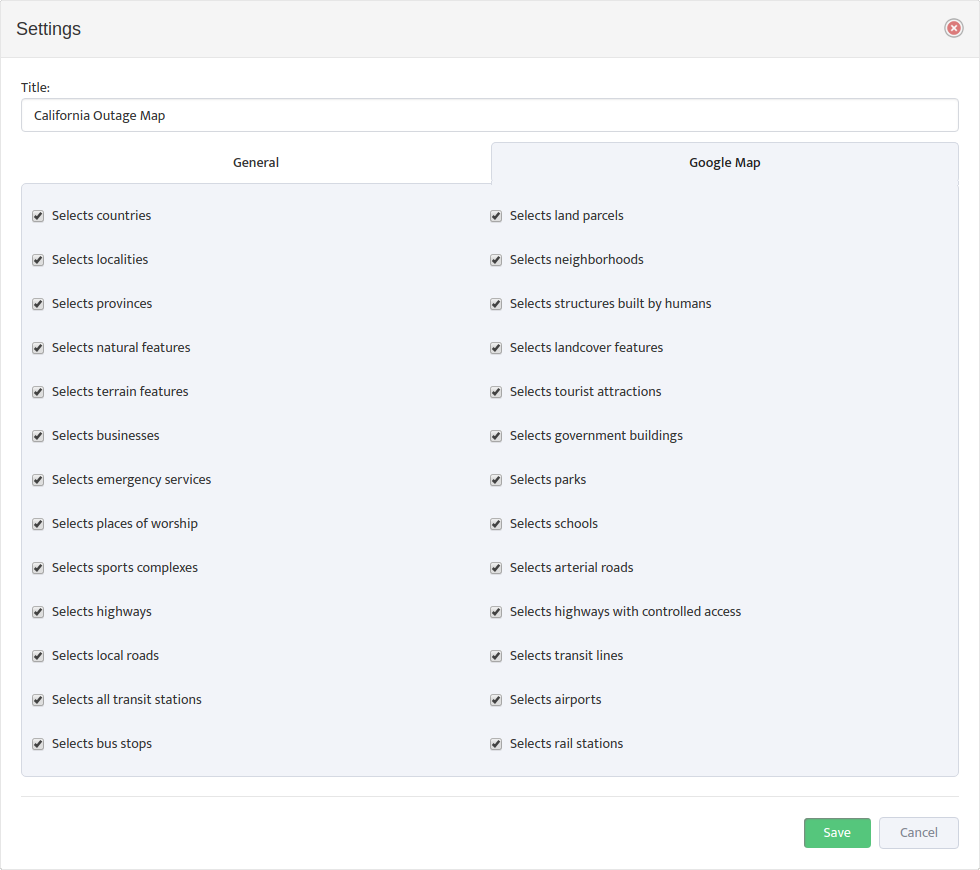This screenshot has height=870, width=980.
Task: Toggle Selects government buildings checkbox
Action: [496, 436]
